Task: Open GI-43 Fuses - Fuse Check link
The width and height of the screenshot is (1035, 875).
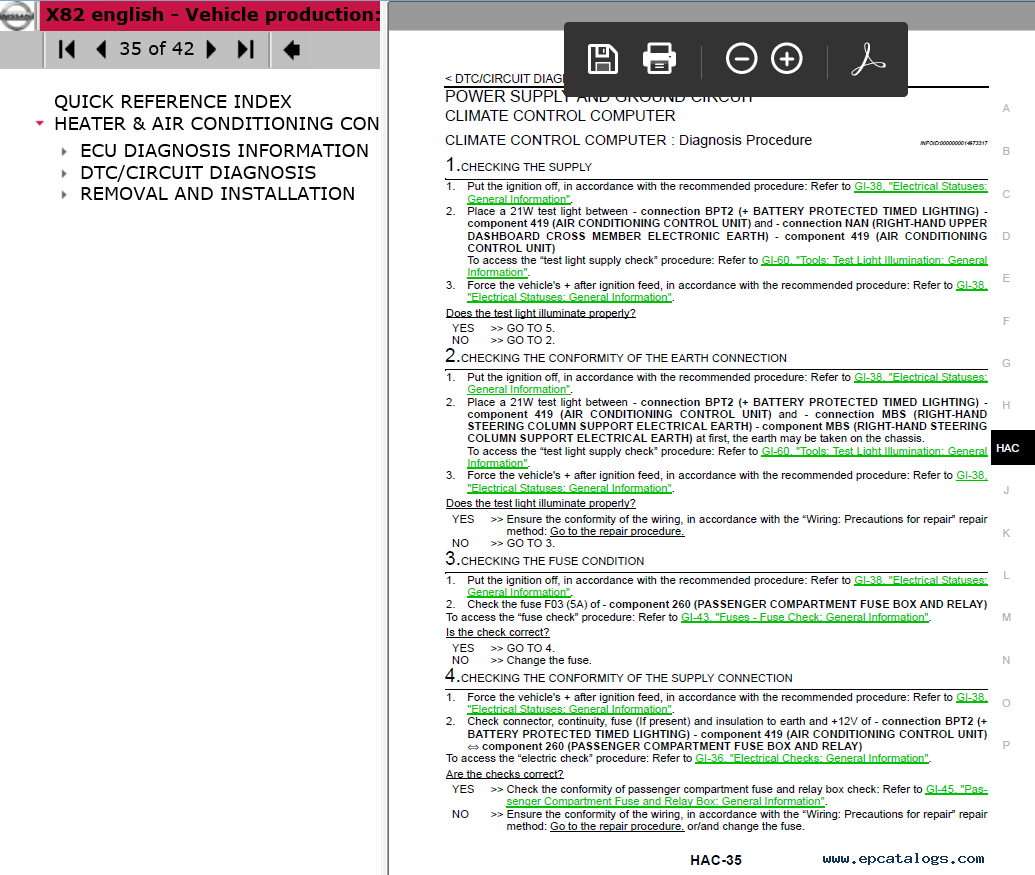Action: pos(805,617)
